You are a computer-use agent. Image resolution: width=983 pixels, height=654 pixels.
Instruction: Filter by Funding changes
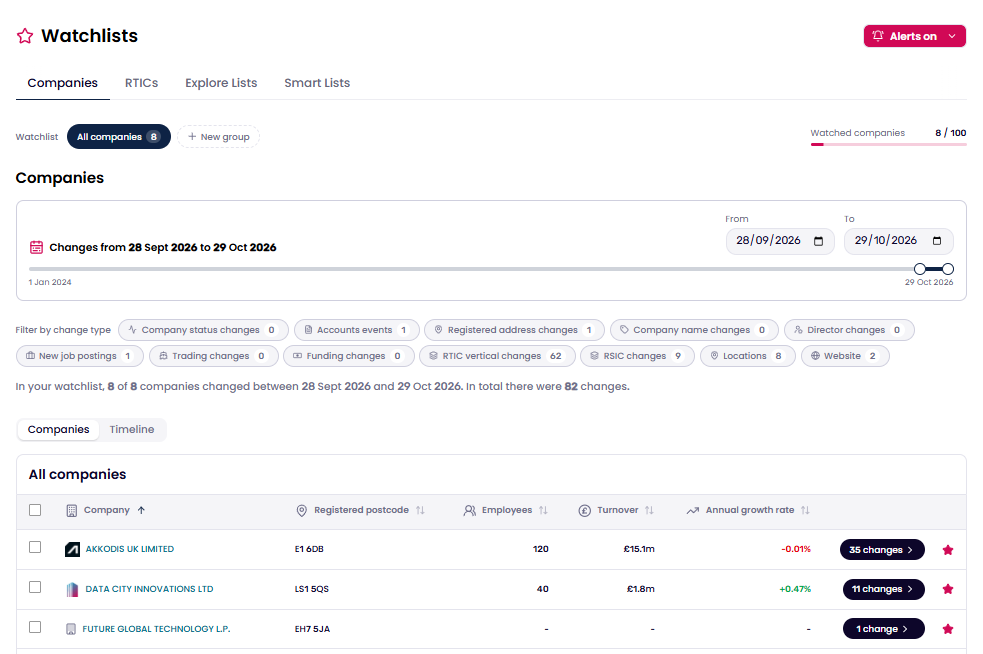[x=349, y=356]
